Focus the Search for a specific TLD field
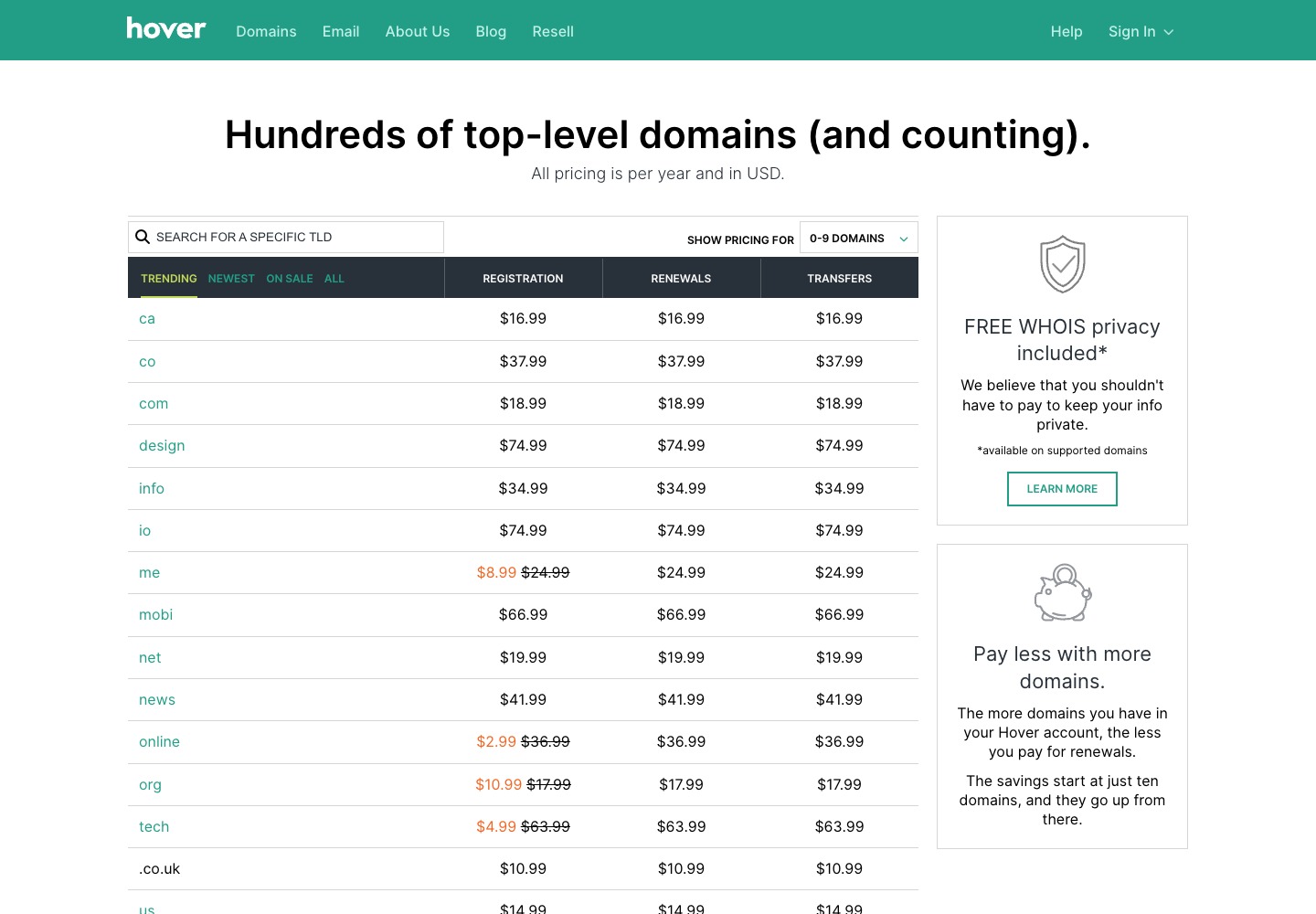 (x=286, y=238)
